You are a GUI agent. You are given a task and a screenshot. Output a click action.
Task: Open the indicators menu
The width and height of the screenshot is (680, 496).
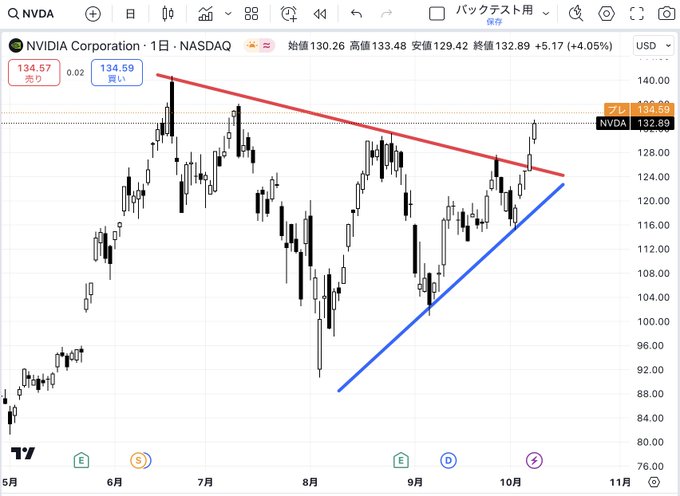[206, 14]
